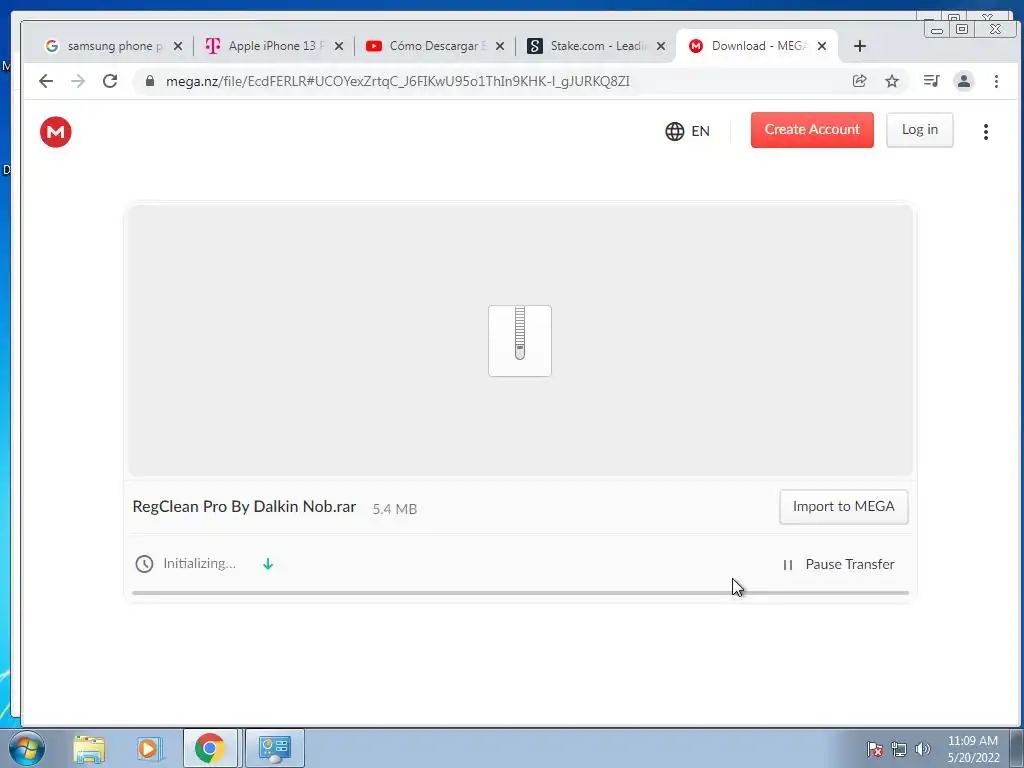
Task: Click Import to MEGA button
Action: click(x=843, y=506)
